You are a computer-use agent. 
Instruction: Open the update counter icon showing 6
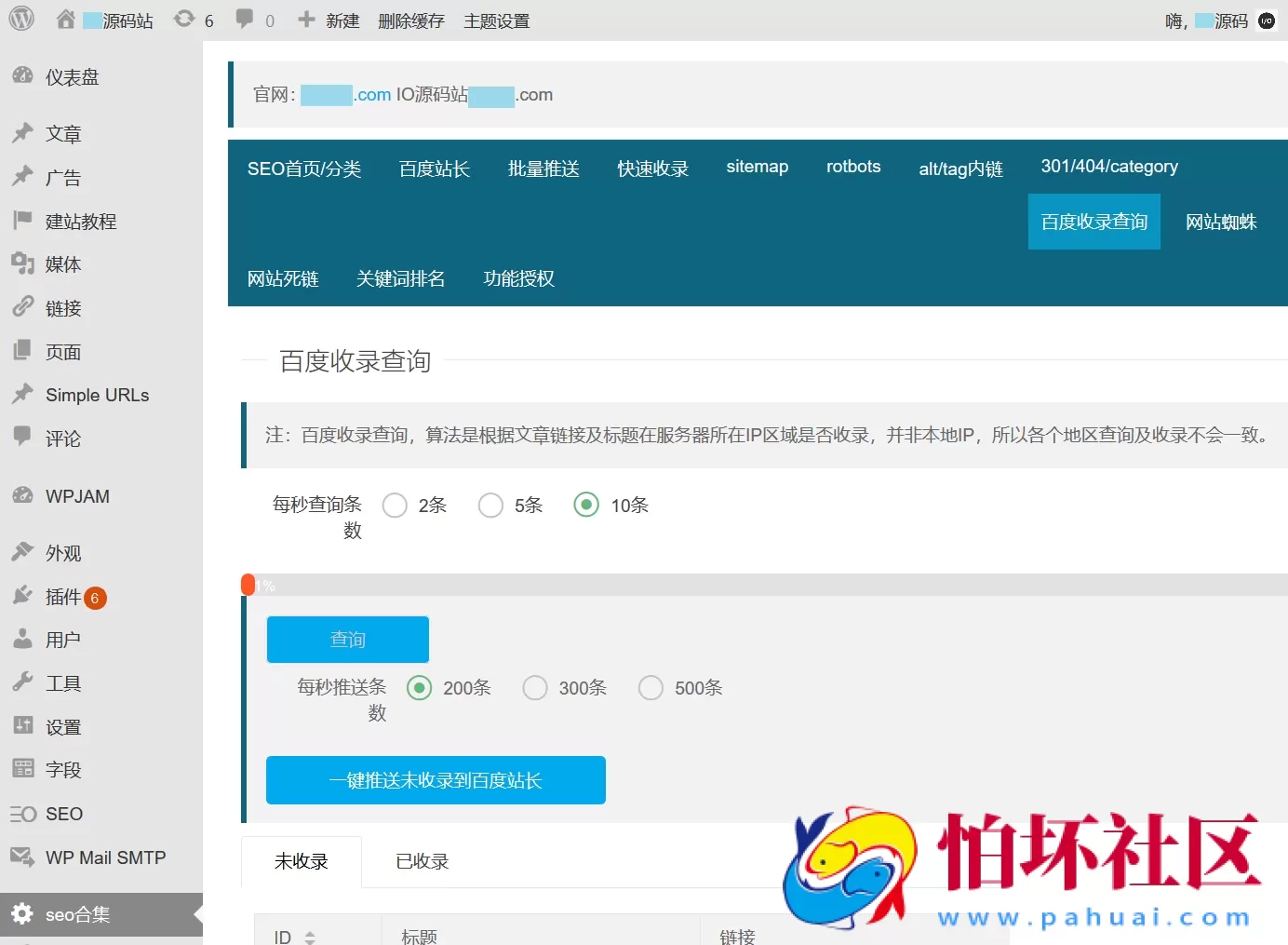194,19
